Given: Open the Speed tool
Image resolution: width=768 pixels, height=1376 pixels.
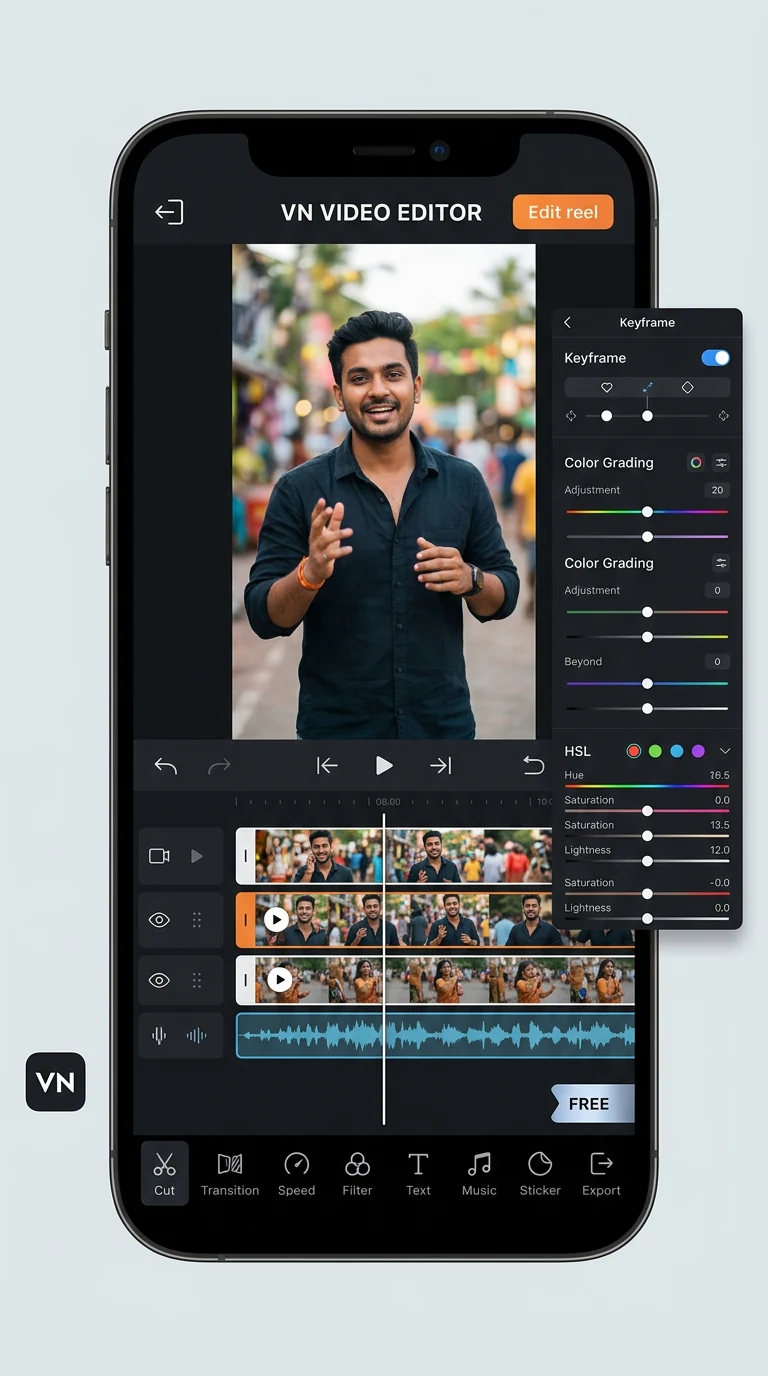Looking at the screenshot, I should (x=297, y=1173).
